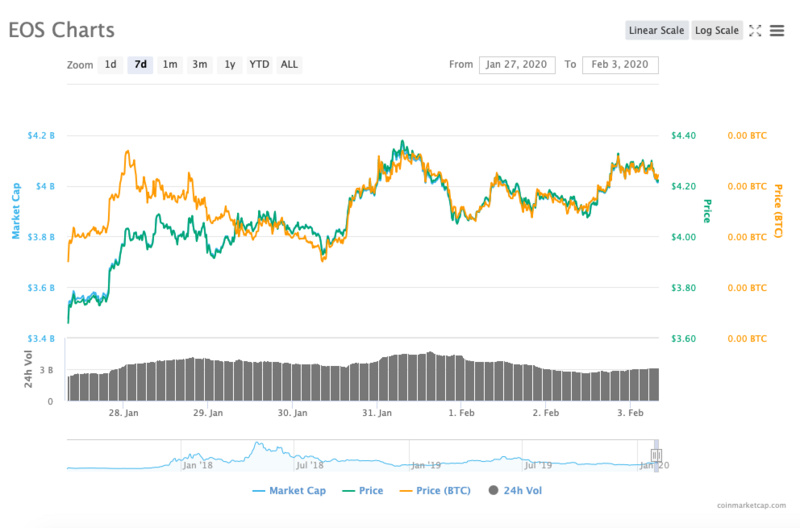Set zoom range to 1m
The image size is (800, 528).
click(x=170, y=65)
